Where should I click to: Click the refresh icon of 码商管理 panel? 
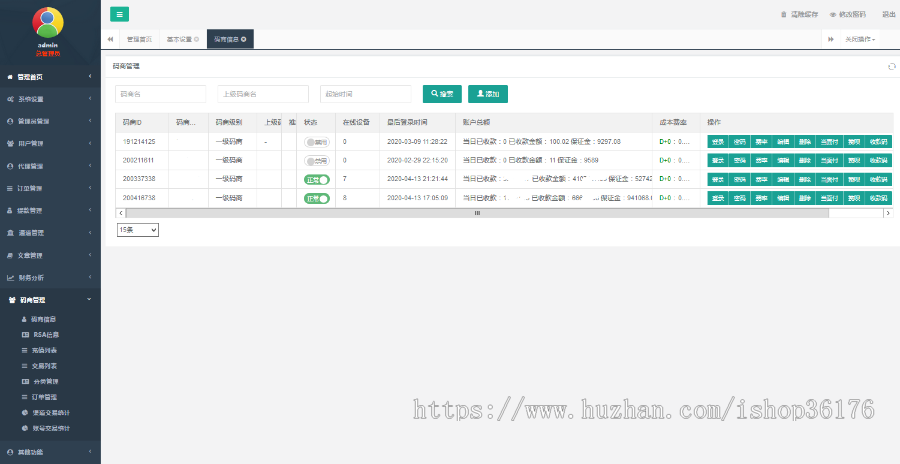tap(892, 67)
